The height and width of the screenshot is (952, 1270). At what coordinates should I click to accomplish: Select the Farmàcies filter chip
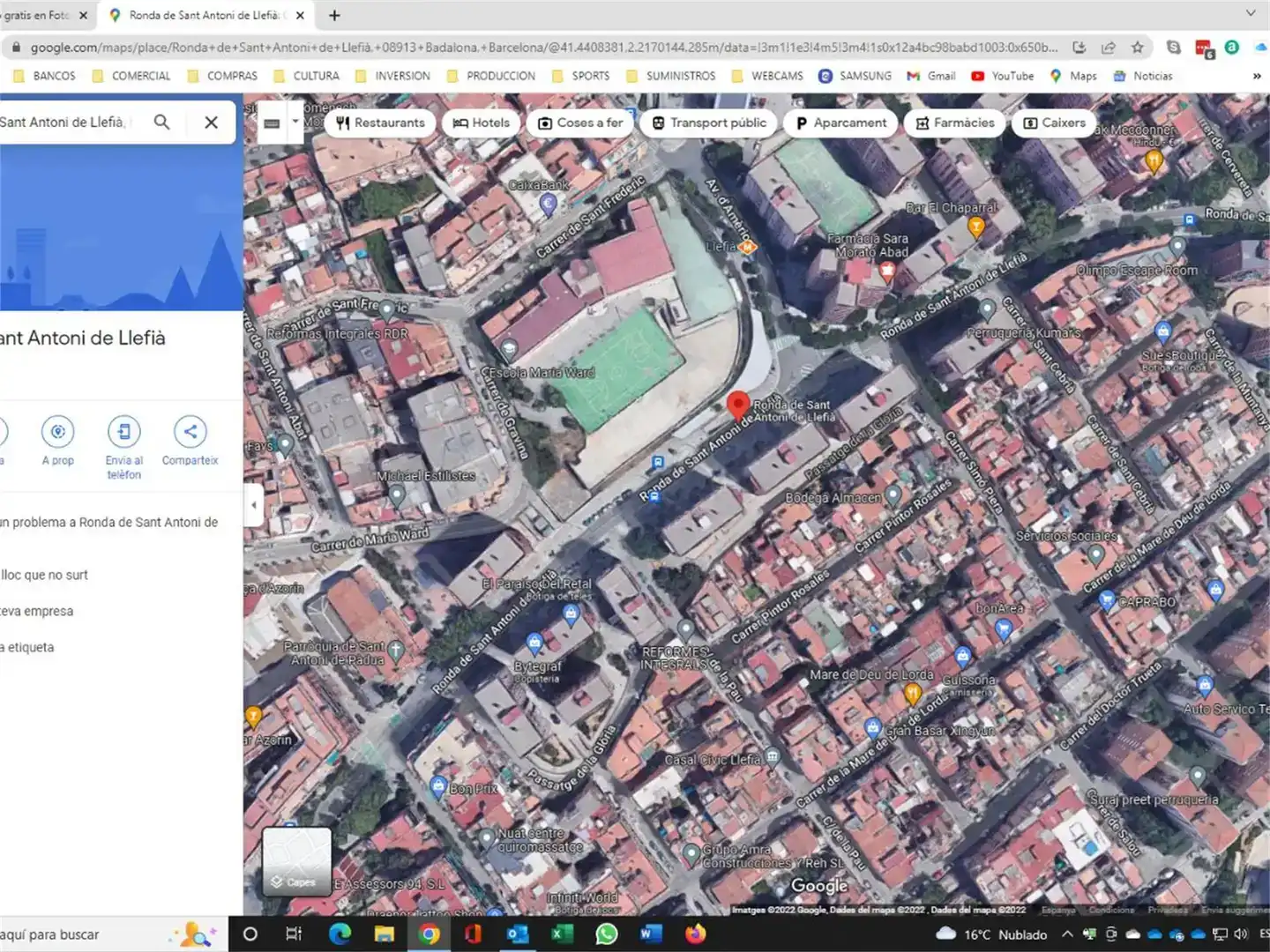(x=954, y=123)
